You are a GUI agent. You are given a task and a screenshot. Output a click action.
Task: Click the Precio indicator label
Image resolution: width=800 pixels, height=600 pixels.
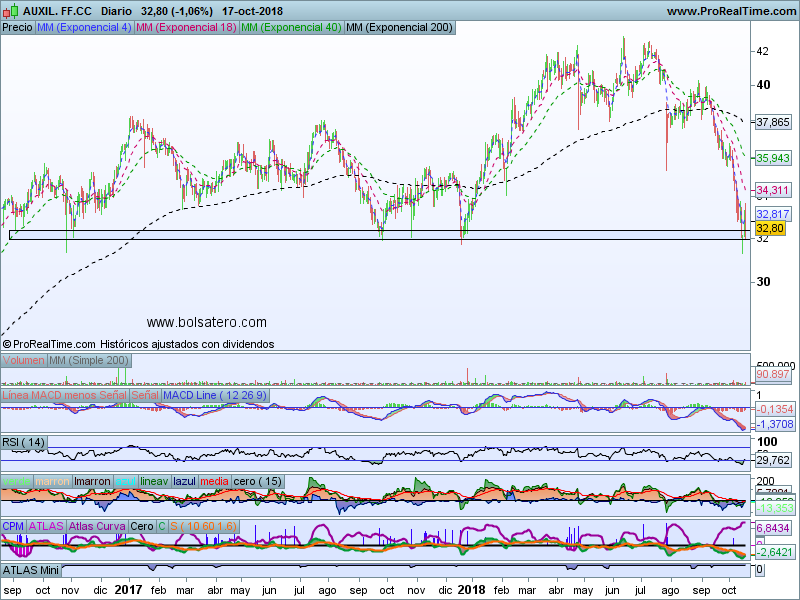[17, 28]
